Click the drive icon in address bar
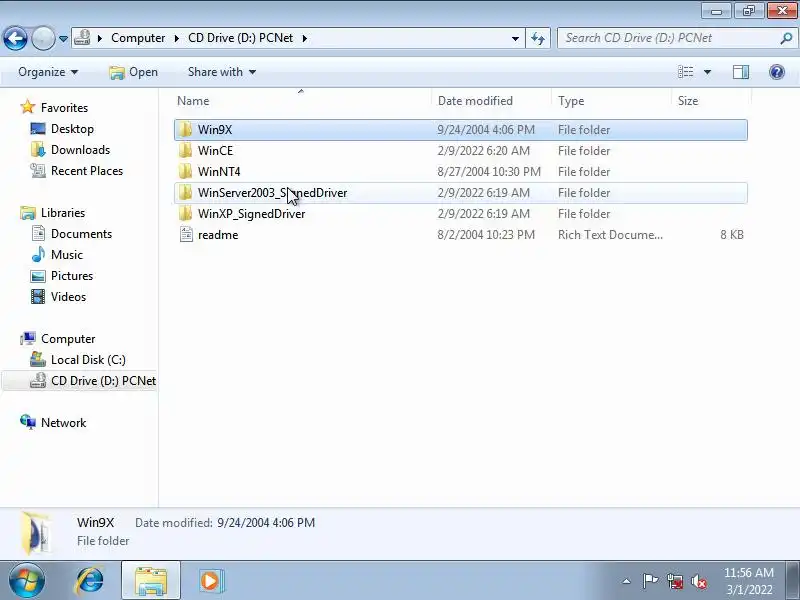Image resolution: width=800 pixels, height=600 pixels. tap(82, 38)
